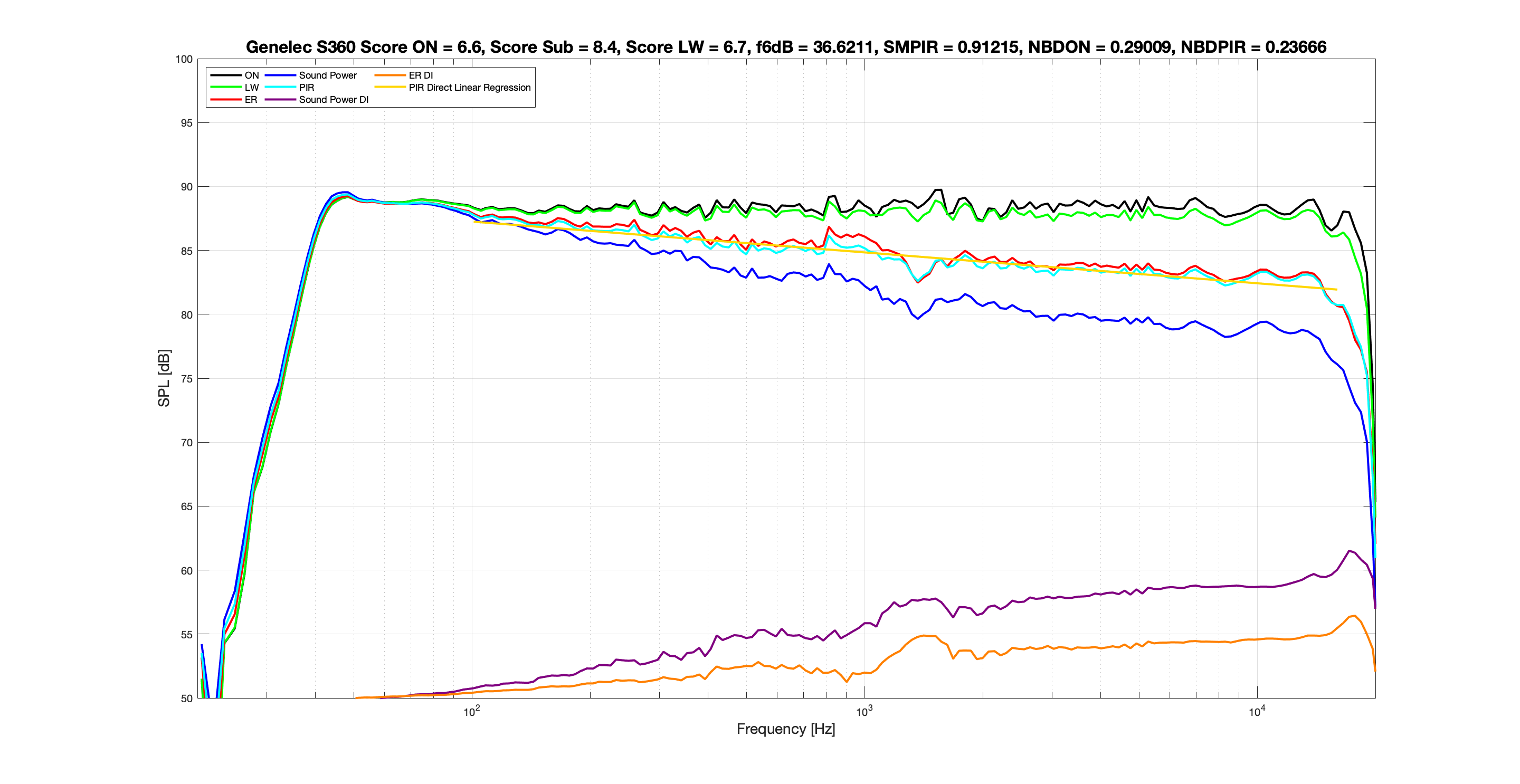1520x784 pixels.
Task: Click the purple Sound Power DI peak near 60 dB
Action: point(1350,551)
